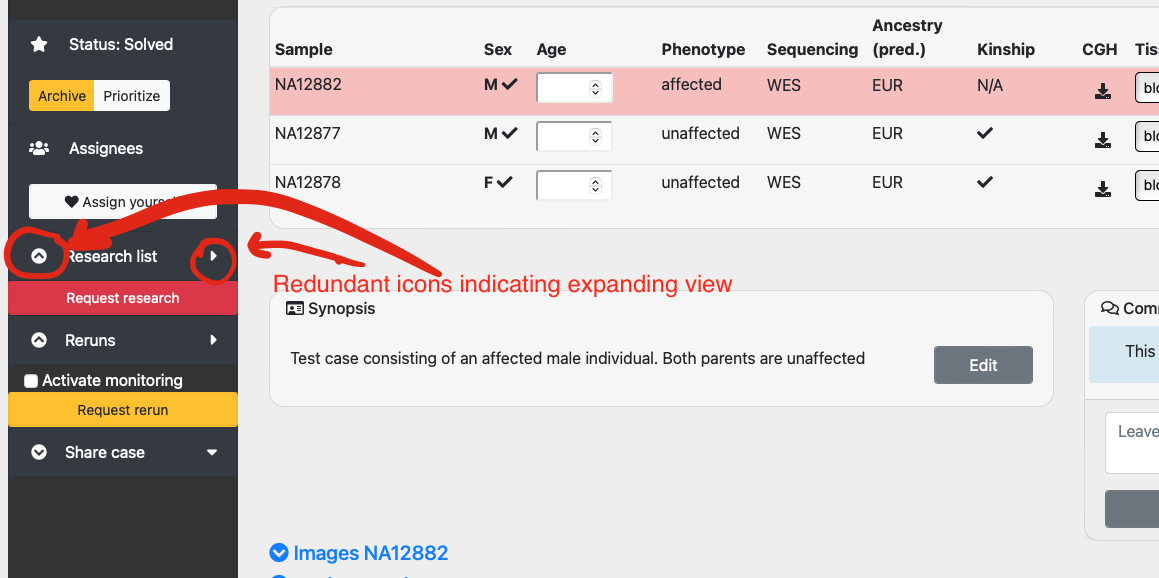Enable the Activate monitoring checkbox

31,380
